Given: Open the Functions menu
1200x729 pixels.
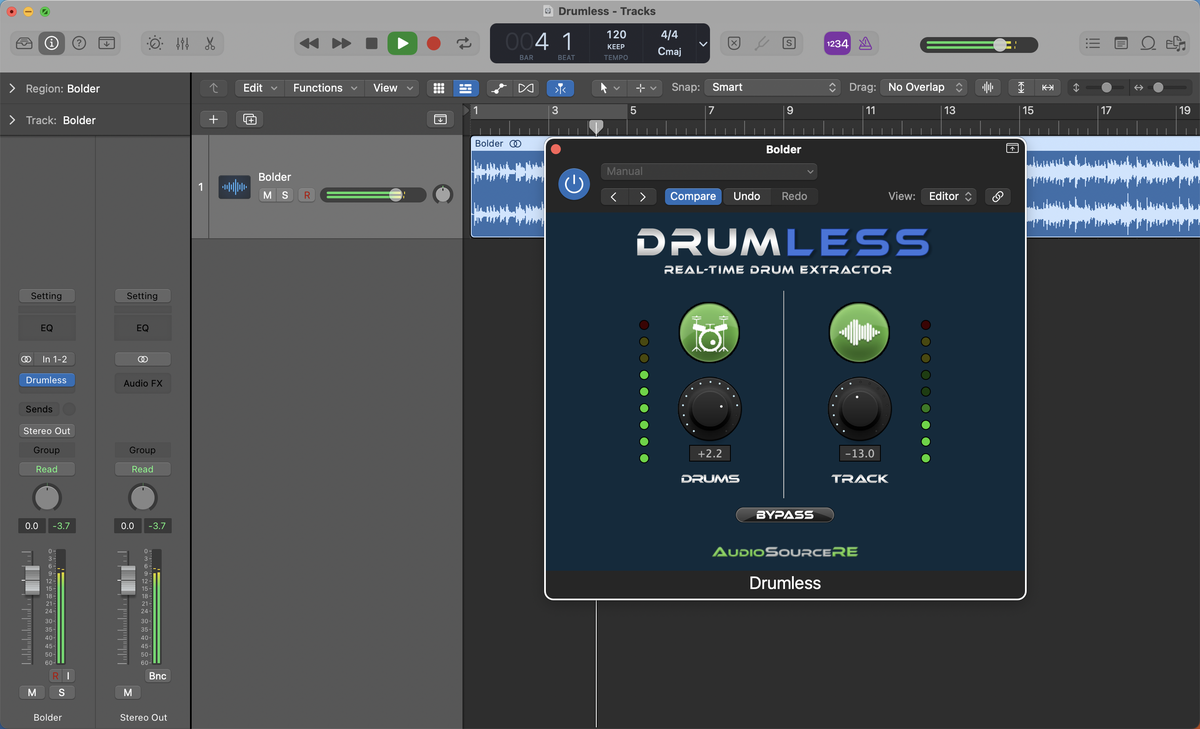Looking at the screenshot, I should tap(324, 88).
